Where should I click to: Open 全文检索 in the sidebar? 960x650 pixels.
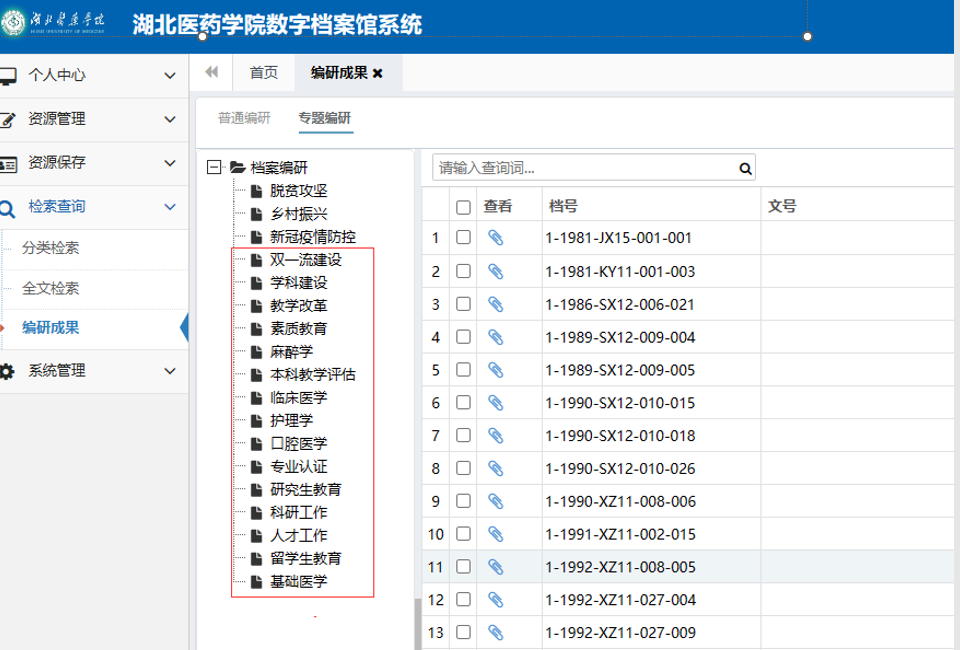[x=51, y=289]
